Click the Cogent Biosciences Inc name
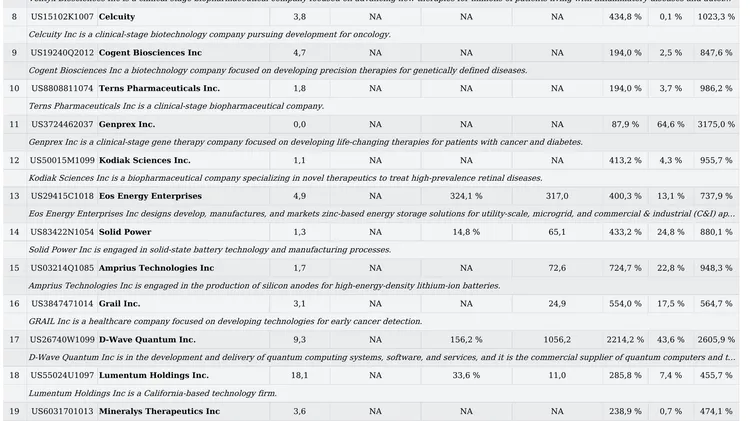The width and height of the screenshot is (750, 421). [150, 53]
